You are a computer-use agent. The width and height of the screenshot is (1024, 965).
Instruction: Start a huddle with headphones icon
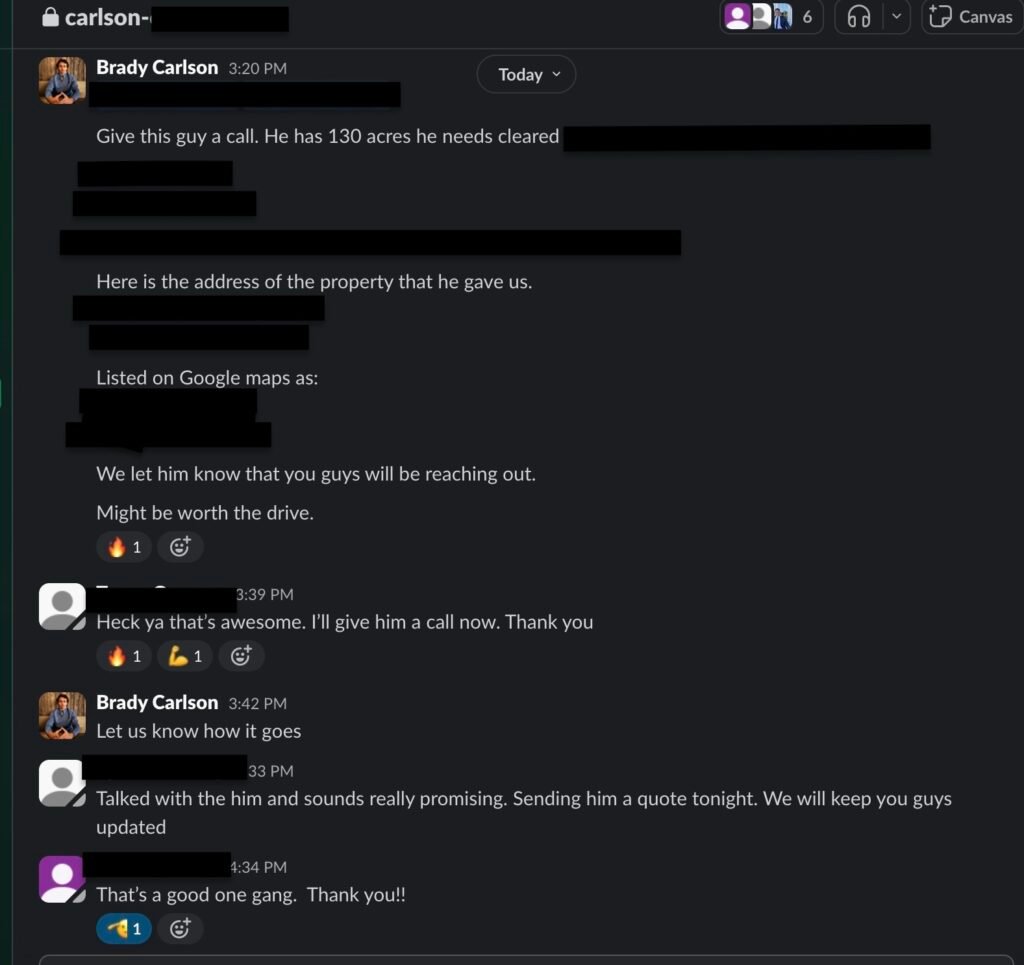(x=858, y=16)
